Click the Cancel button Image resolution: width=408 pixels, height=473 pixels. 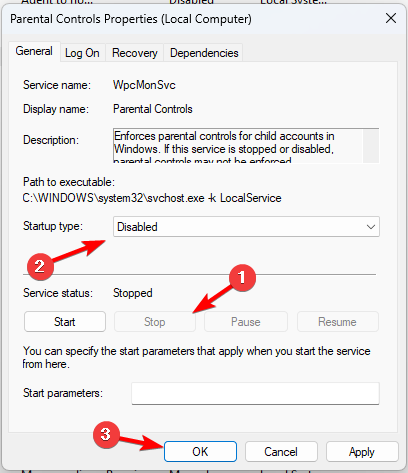point(281,452)
